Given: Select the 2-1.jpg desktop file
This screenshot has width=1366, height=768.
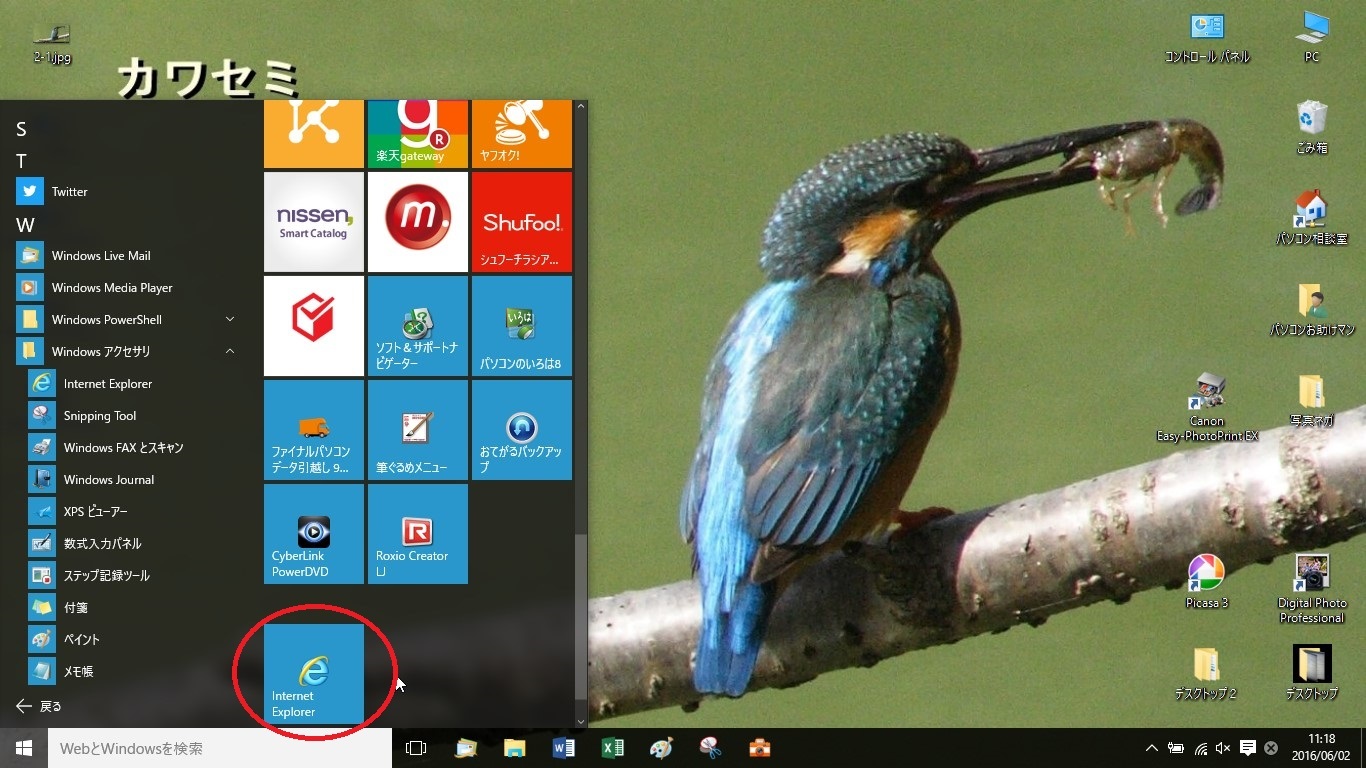Looking at the screenshot, I should point(51,45).
